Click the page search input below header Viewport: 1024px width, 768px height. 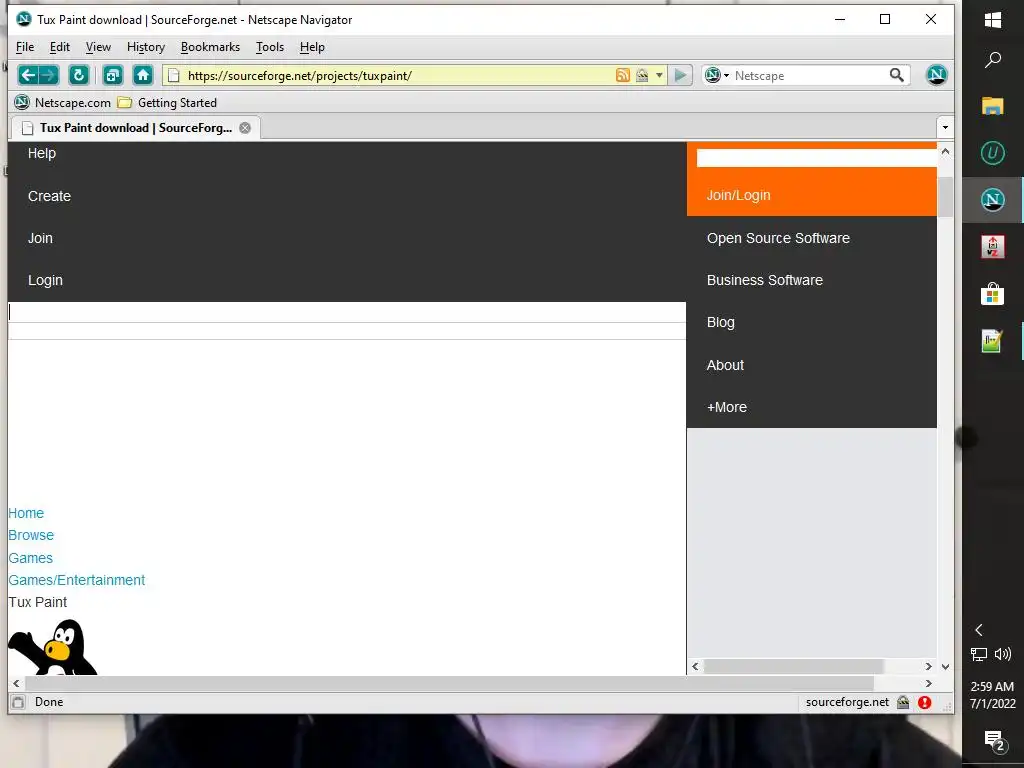[347, 312]
